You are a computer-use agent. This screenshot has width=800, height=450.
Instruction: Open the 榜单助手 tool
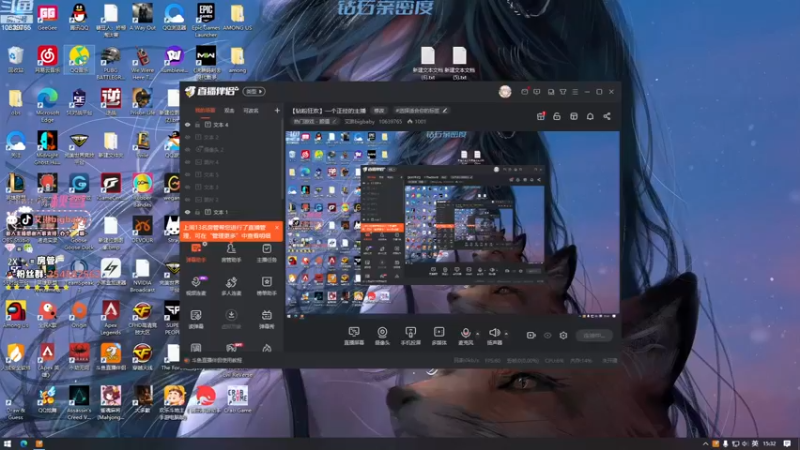click(266, 286)
